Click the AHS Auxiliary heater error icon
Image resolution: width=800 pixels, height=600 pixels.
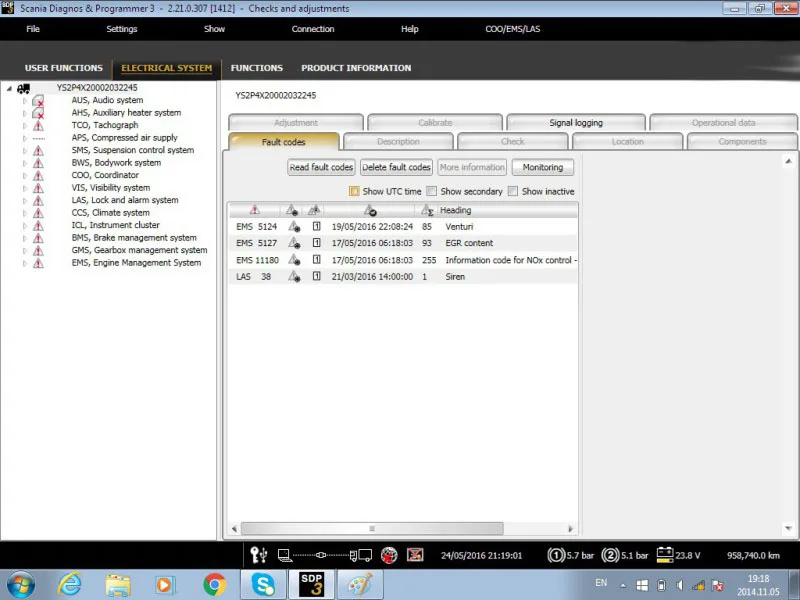point(38,113)
